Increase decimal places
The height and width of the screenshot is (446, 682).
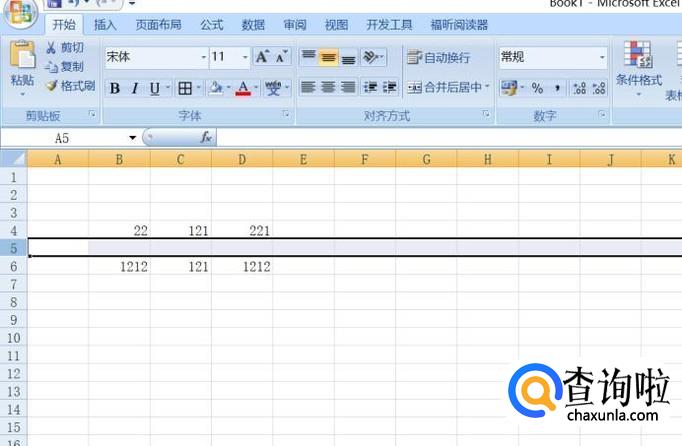(x=579, y=88)
